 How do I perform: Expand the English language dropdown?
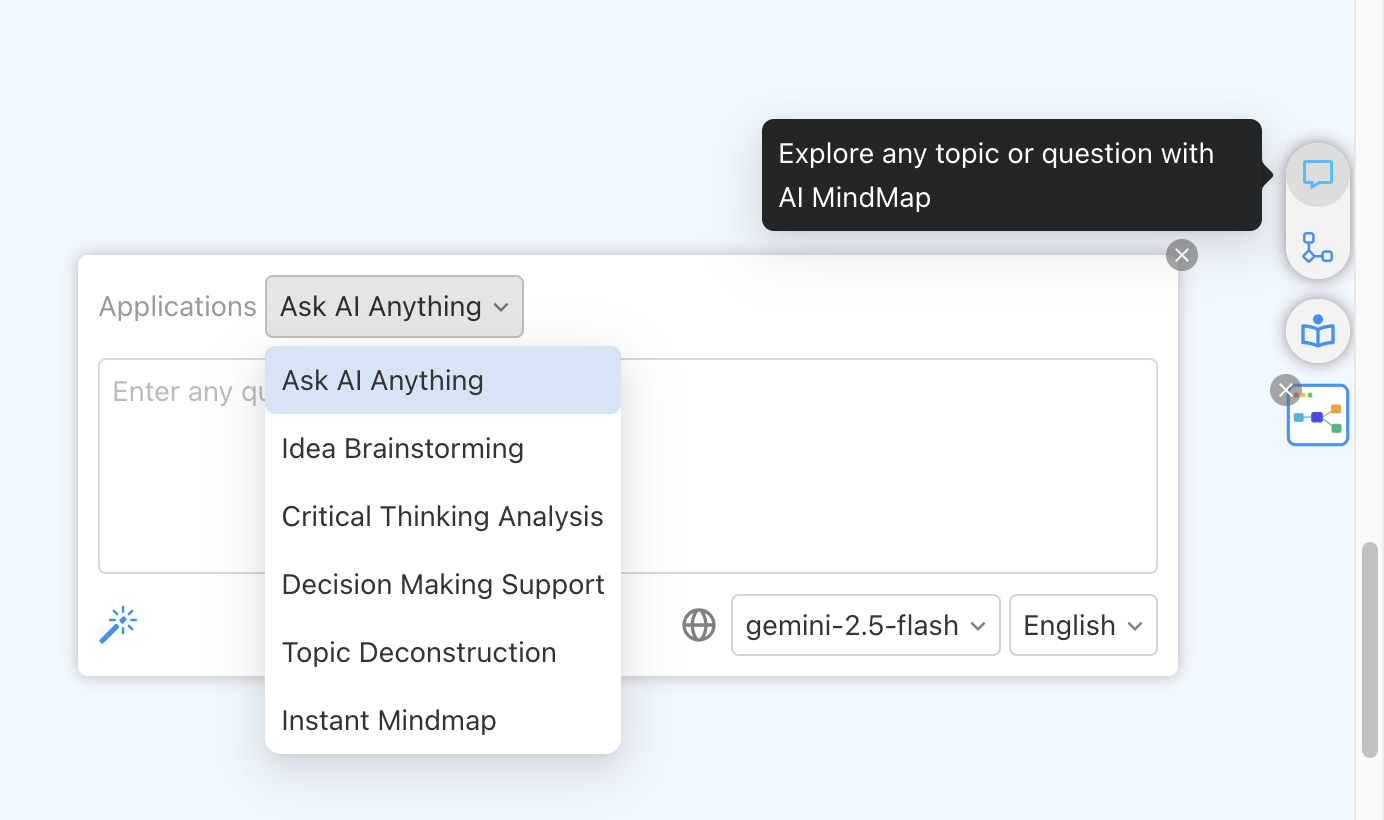pyautogui.click(x=1082, y=624)
